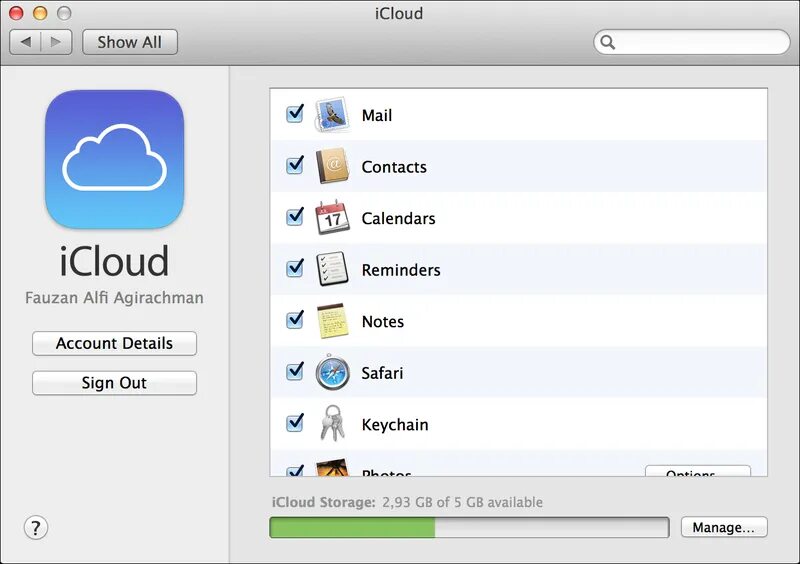Click the name Fauzan Alfi Agirachman
This screenshot has width=800, height=564.
point(114,298)
